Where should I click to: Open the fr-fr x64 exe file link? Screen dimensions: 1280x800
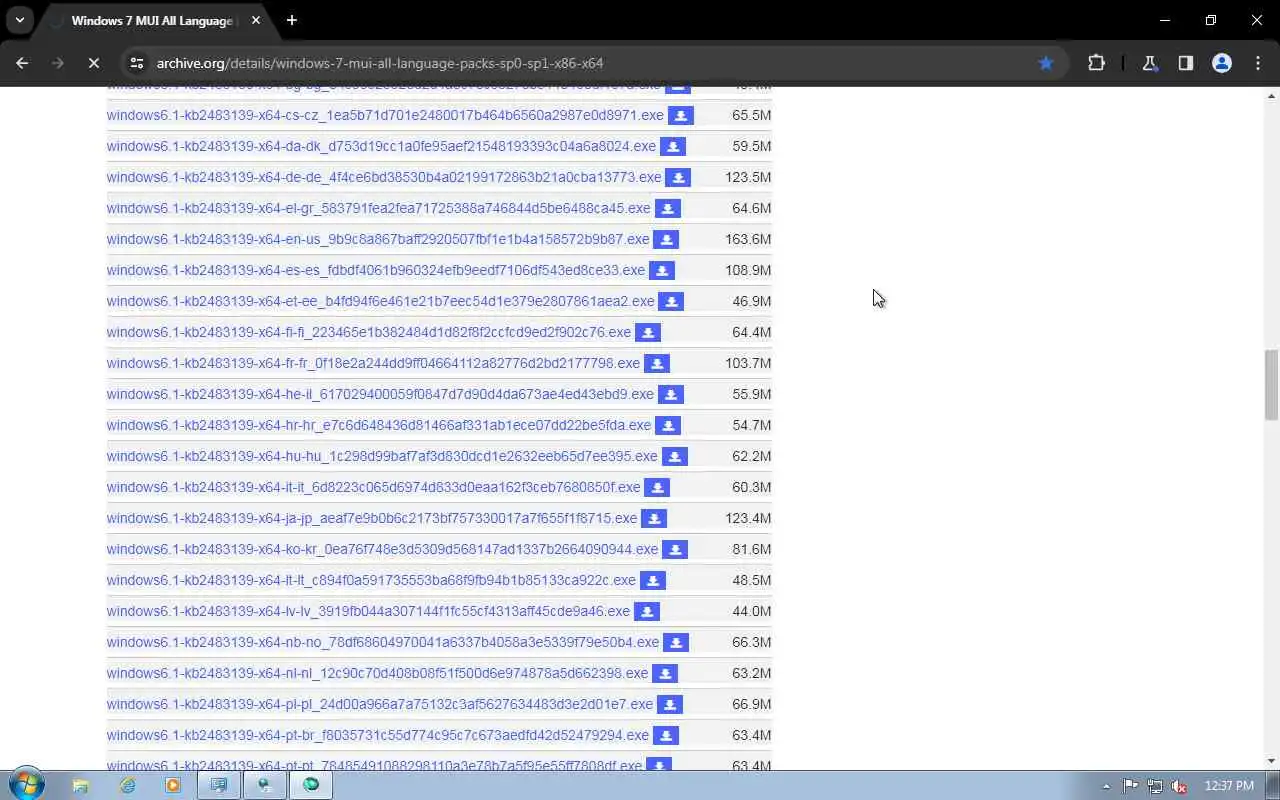tap(373, 363)
